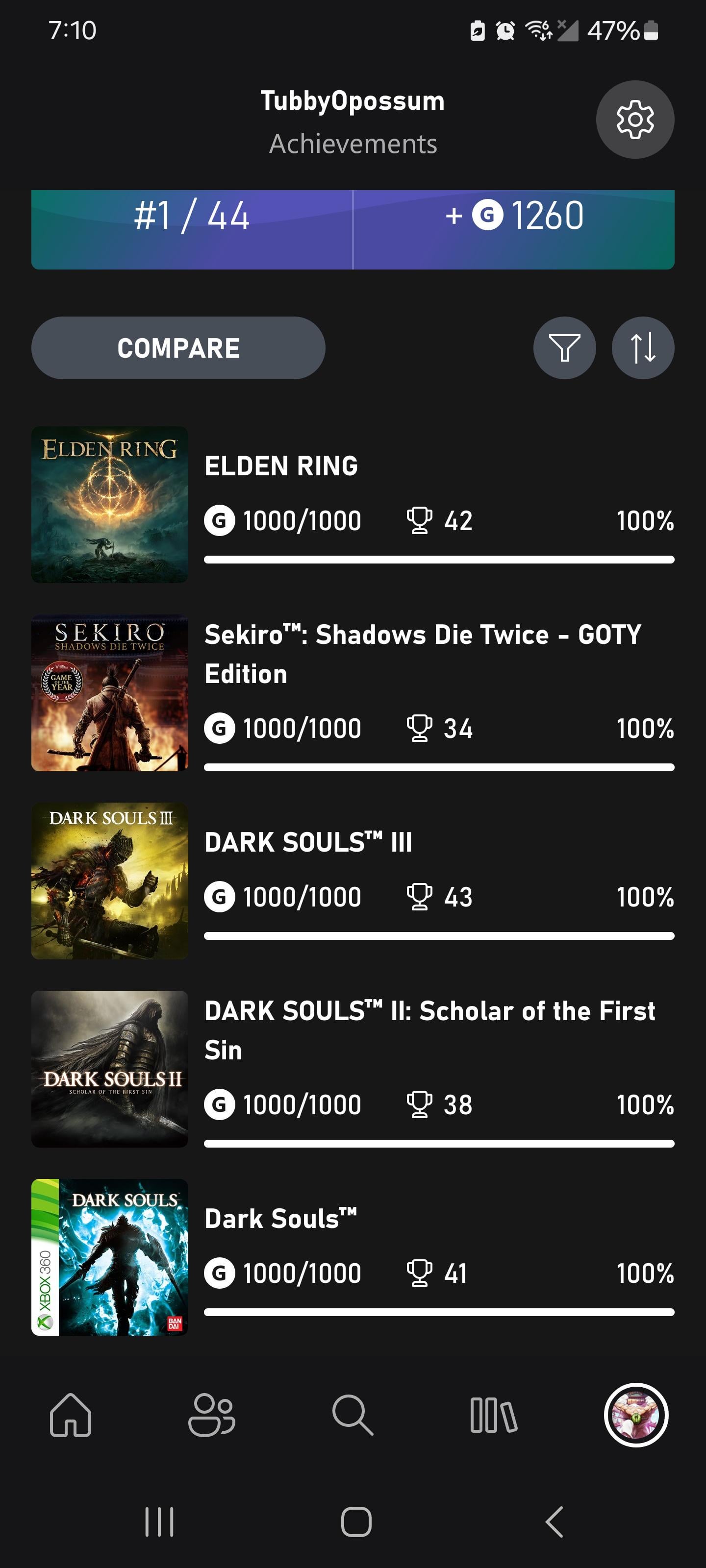Open DARK SOULS III achievements entry
Image resolution: width=706 pixels, height=1568 pixels.
point(353,881)
